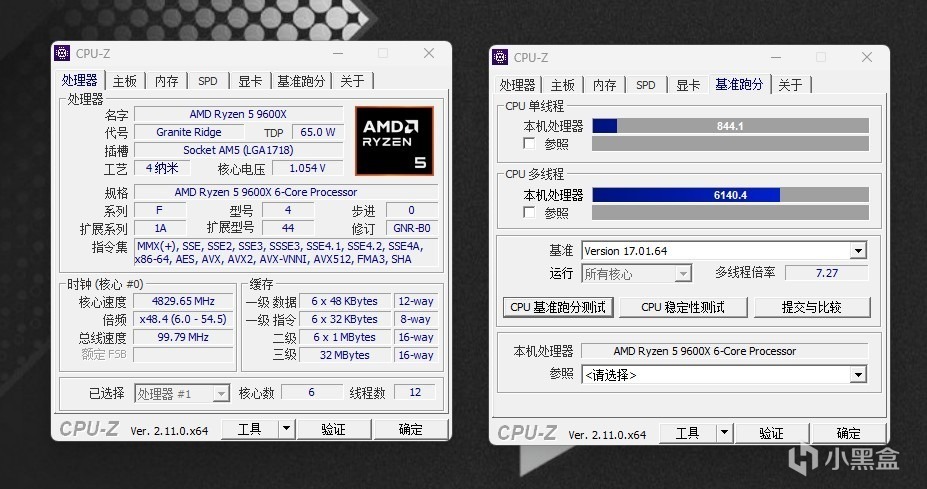The height and width of the screenshot is (489, 927).
Task: Click 修订 value GNR-B0
Action: tap(411, 228)
